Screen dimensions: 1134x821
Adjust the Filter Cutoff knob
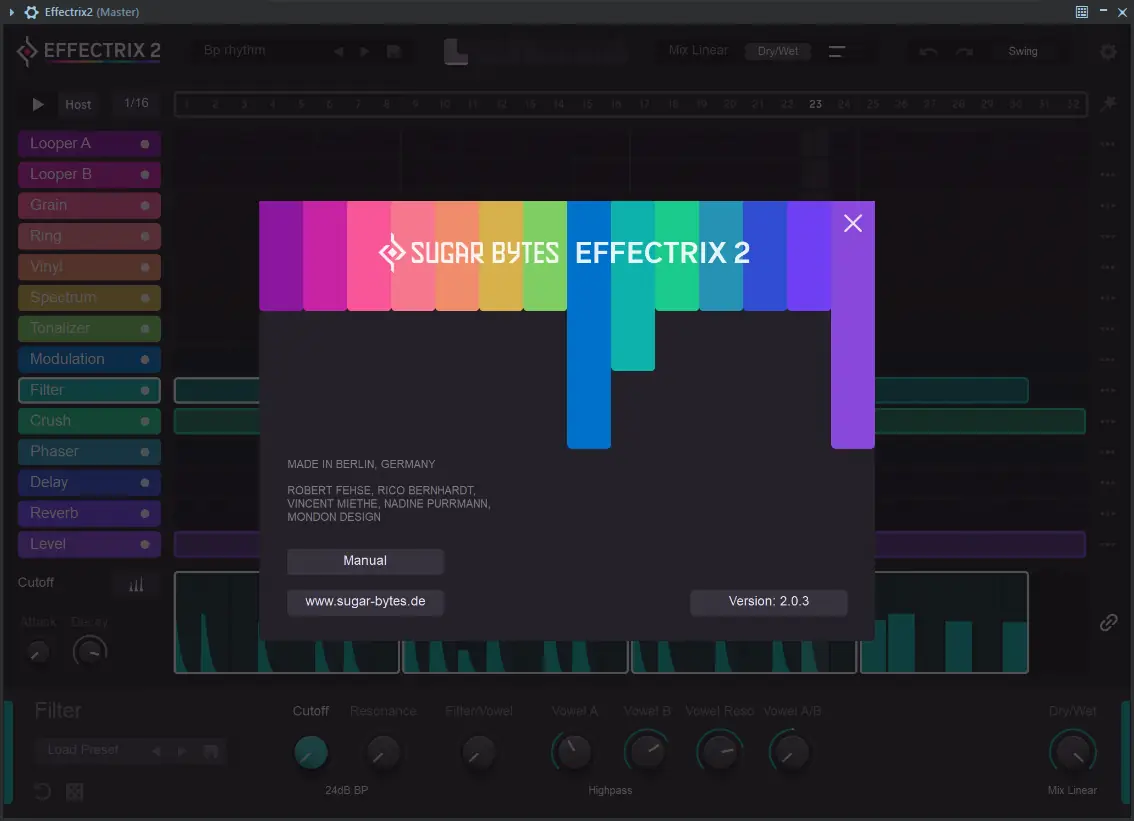tap(311, 753)
